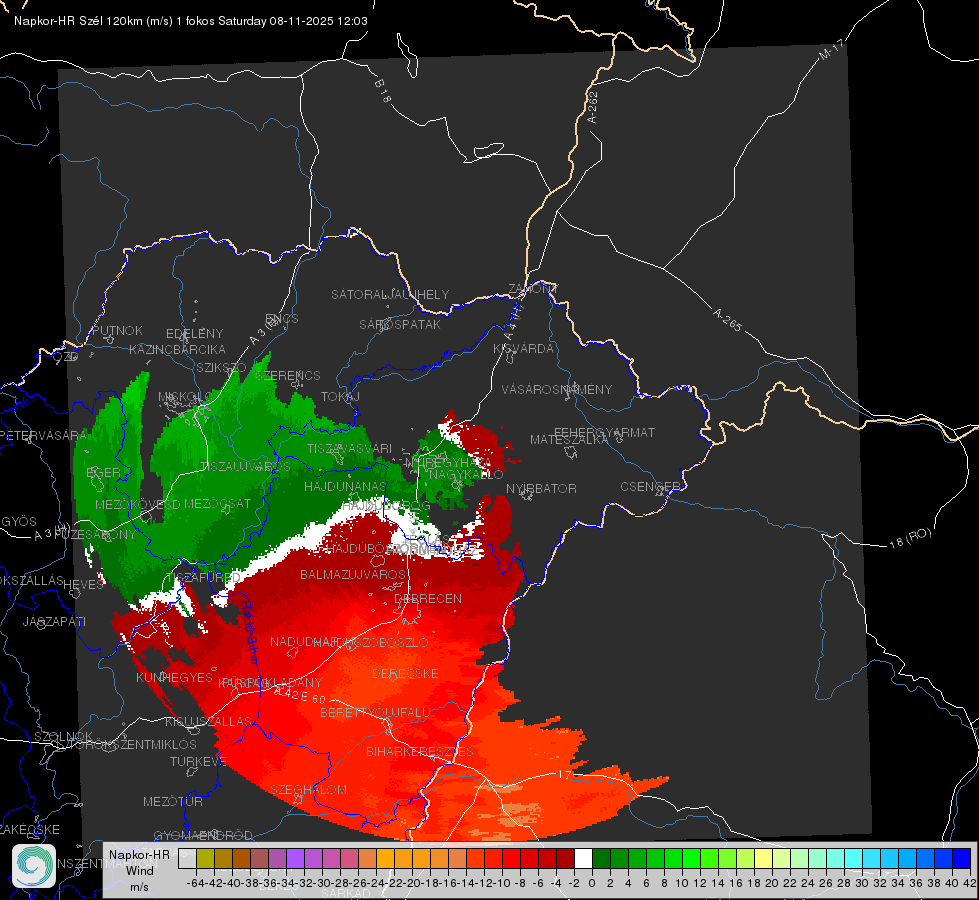Click the A42E 60 road label
The width and height of the screenshot is (979, 900).
(x=300, y=696)
